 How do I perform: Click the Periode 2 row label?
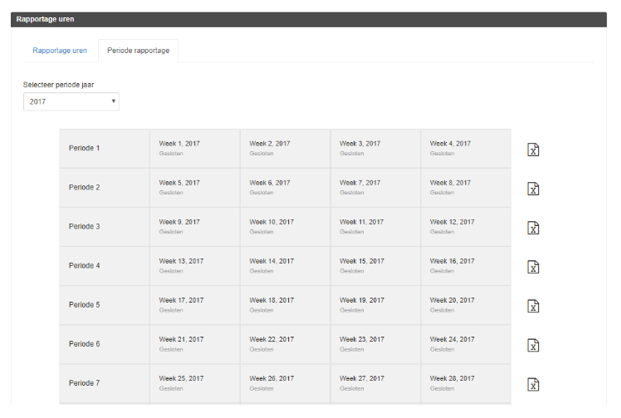click(x=84, y=187)
